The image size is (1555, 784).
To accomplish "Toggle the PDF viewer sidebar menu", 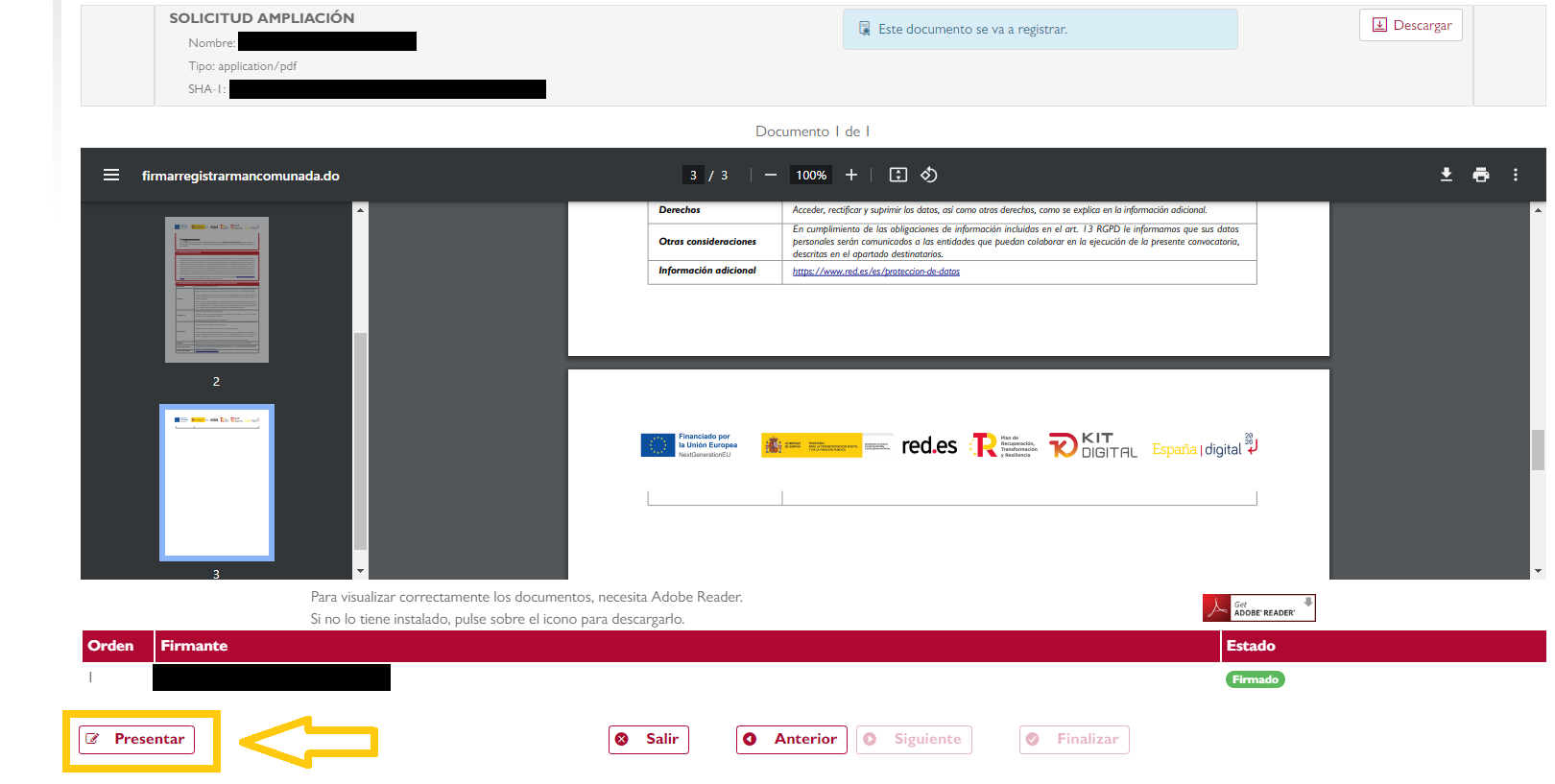I will (x=111, y=175).
